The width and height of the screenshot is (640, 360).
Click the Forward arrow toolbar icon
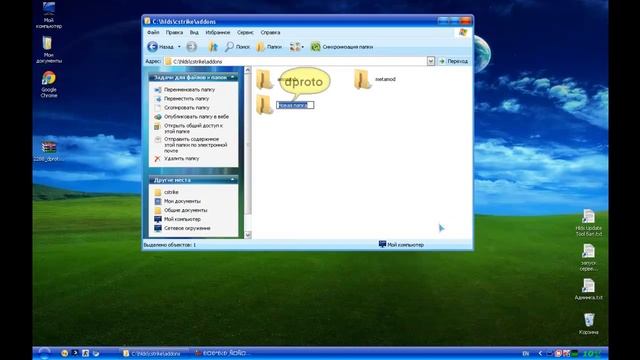tap(191, 47)
